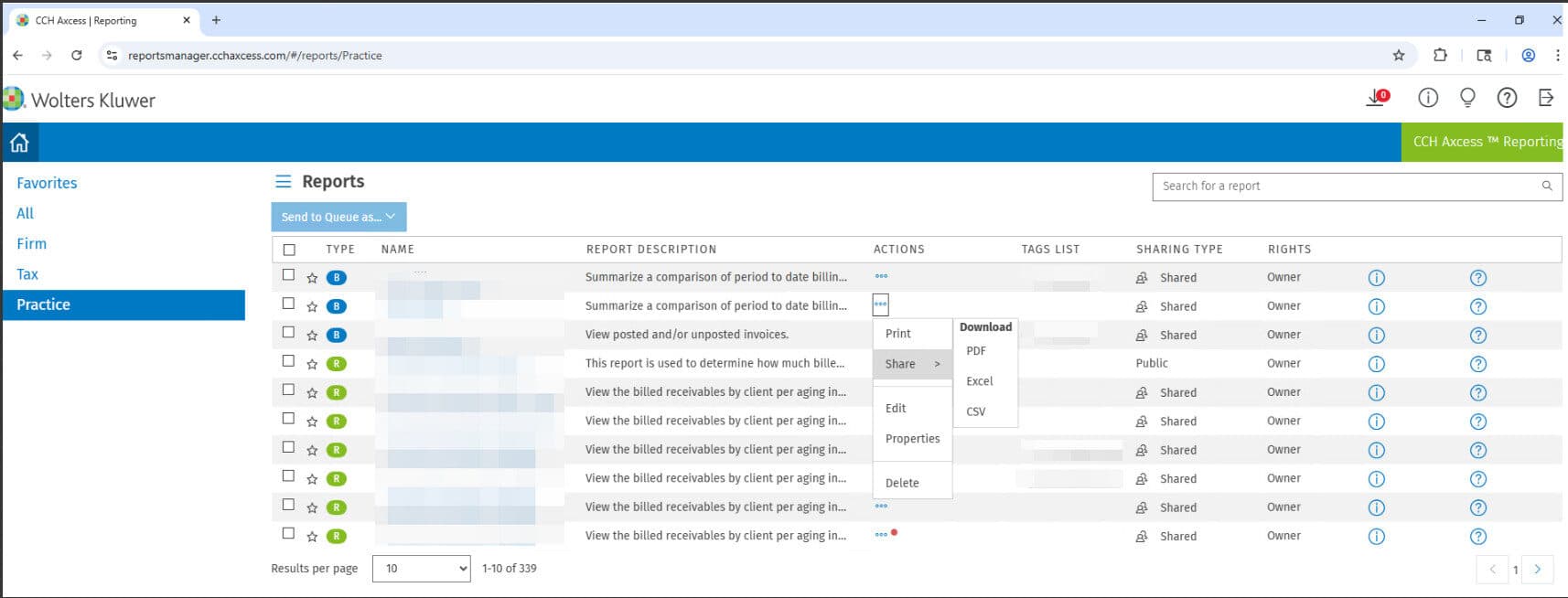Download the report as Excel
Image resolution: width=1568 pixels, height=598 pixels.
[979, 381]
